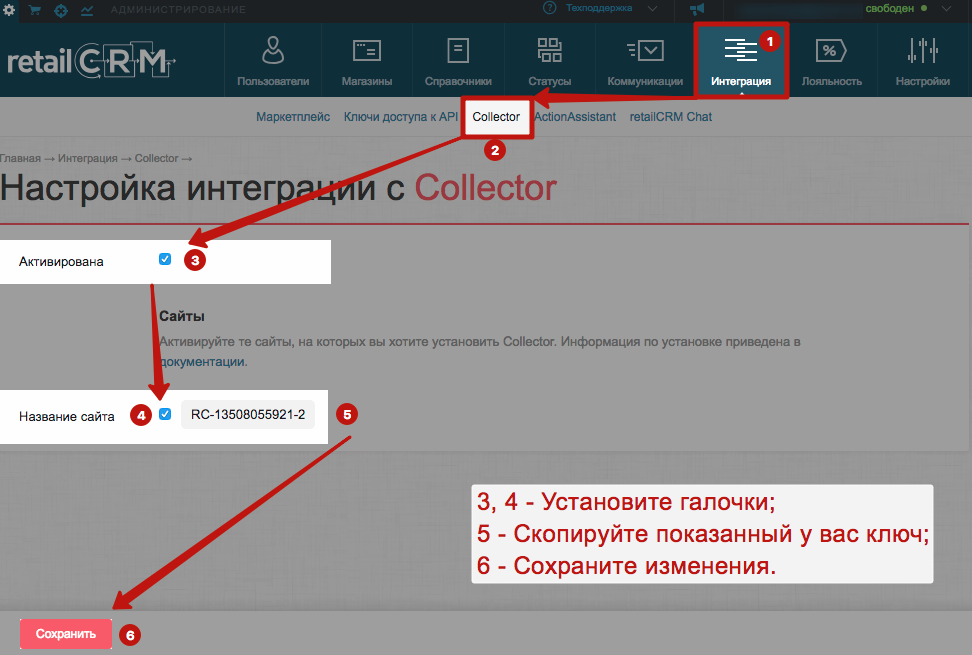The height and width of the screenshot is (655, 972).
Task: Open the Пользователи section icon
Action: tap(273, 50)
